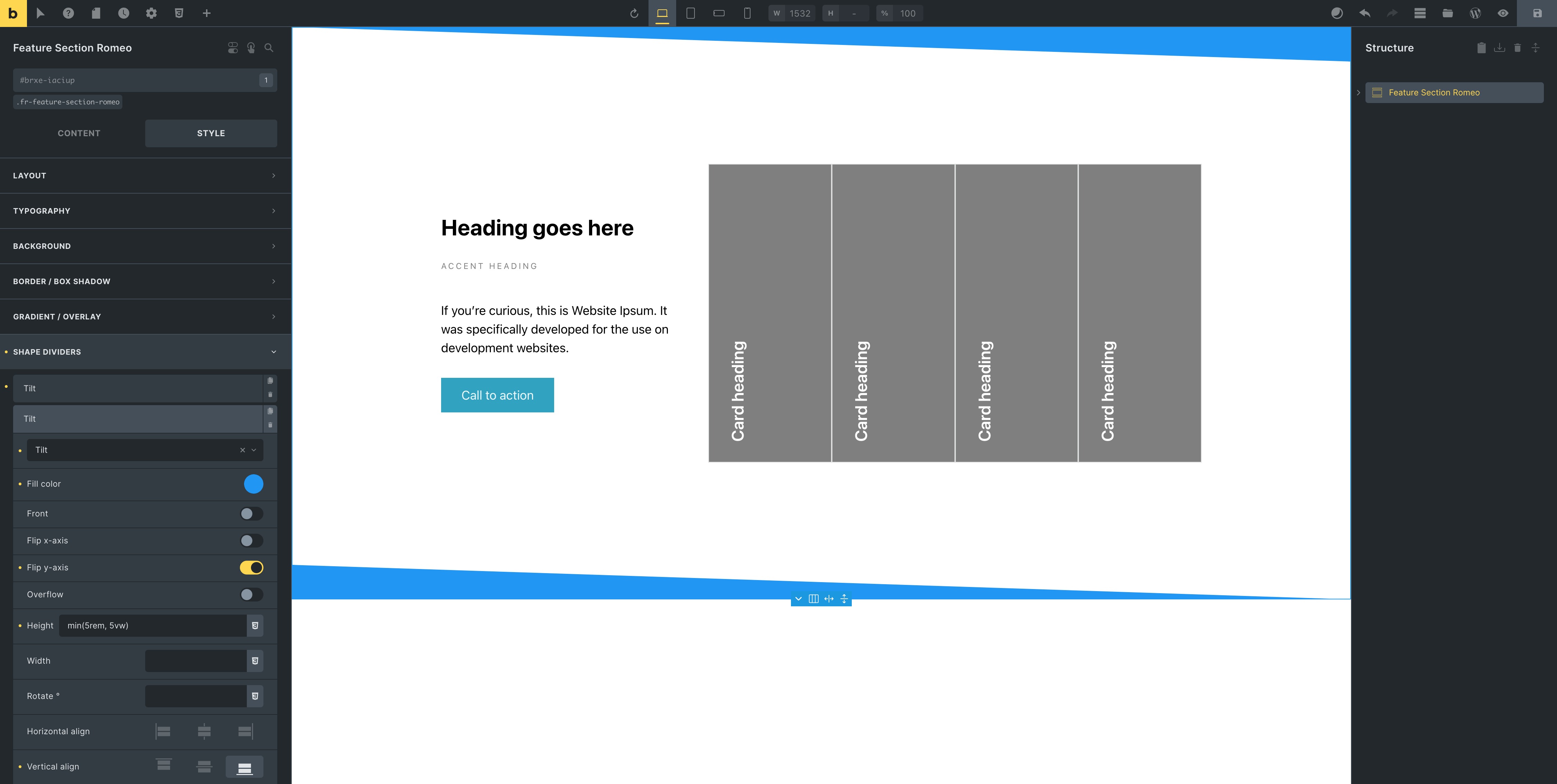Expand the BACKGROUND settings group
The image size is (1557, 784).
[146, 246]
